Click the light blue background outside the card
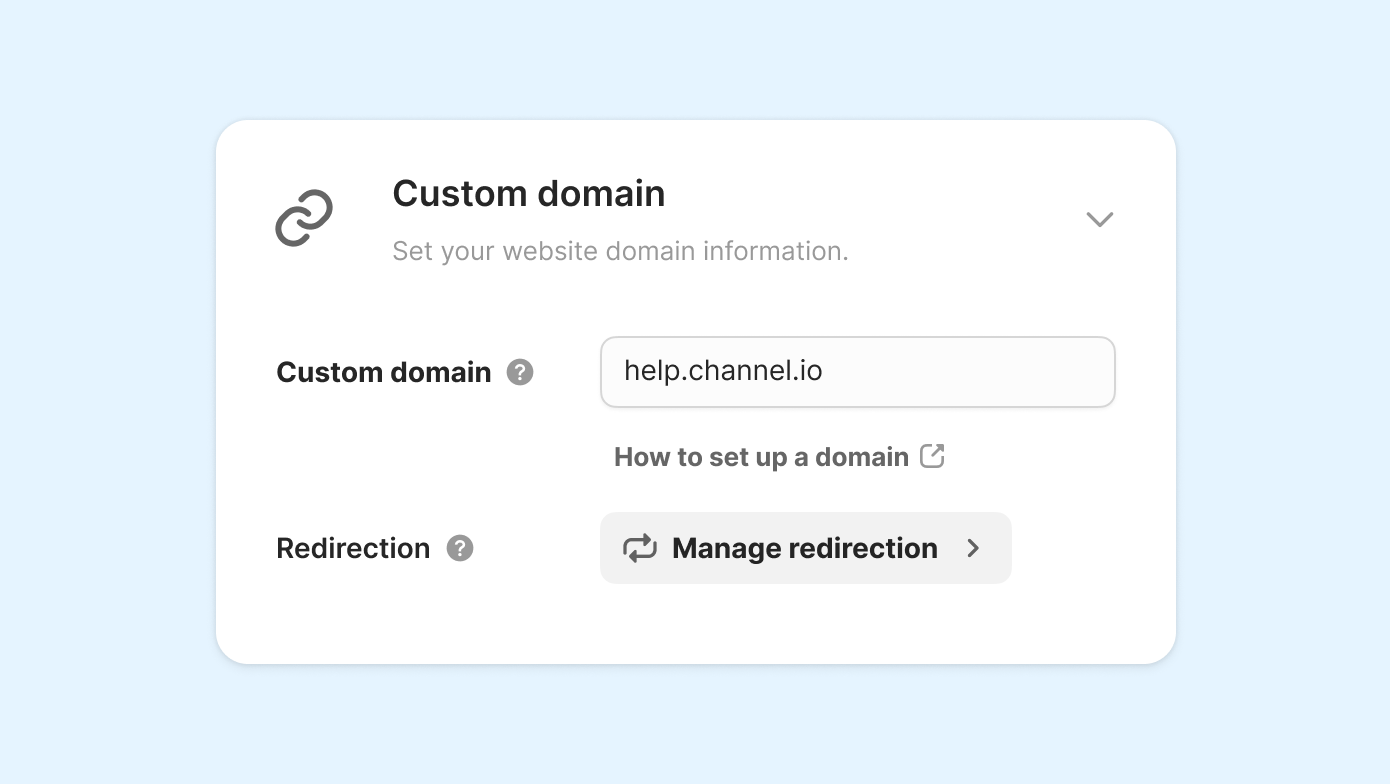 [100, 400]
